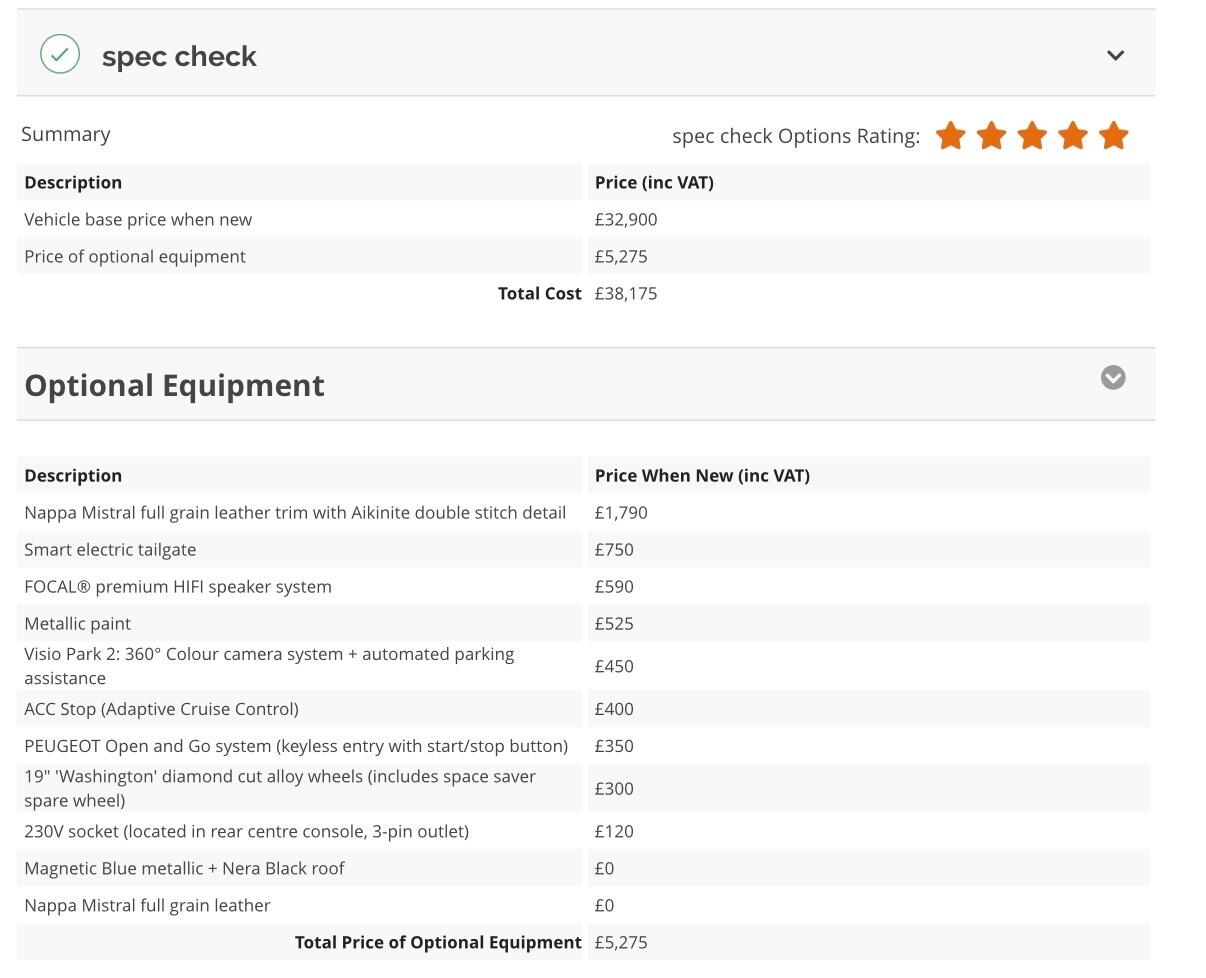Click the fifth orange rating star

[1113, 136]
